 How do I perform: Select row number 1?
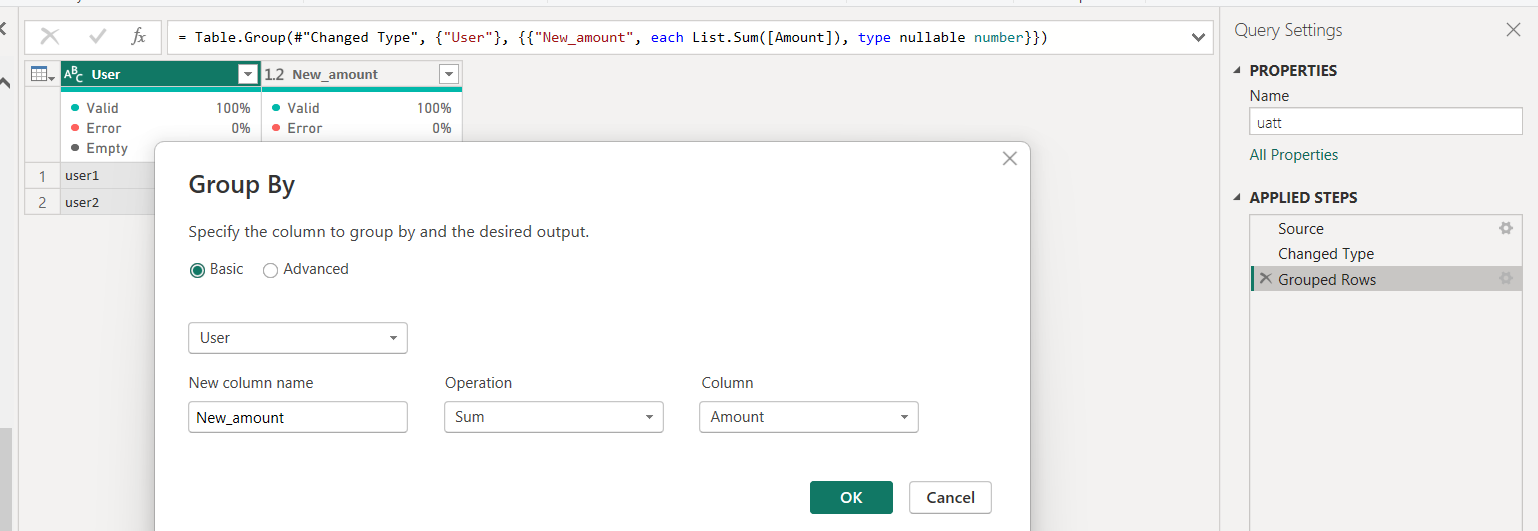point(42,176)
